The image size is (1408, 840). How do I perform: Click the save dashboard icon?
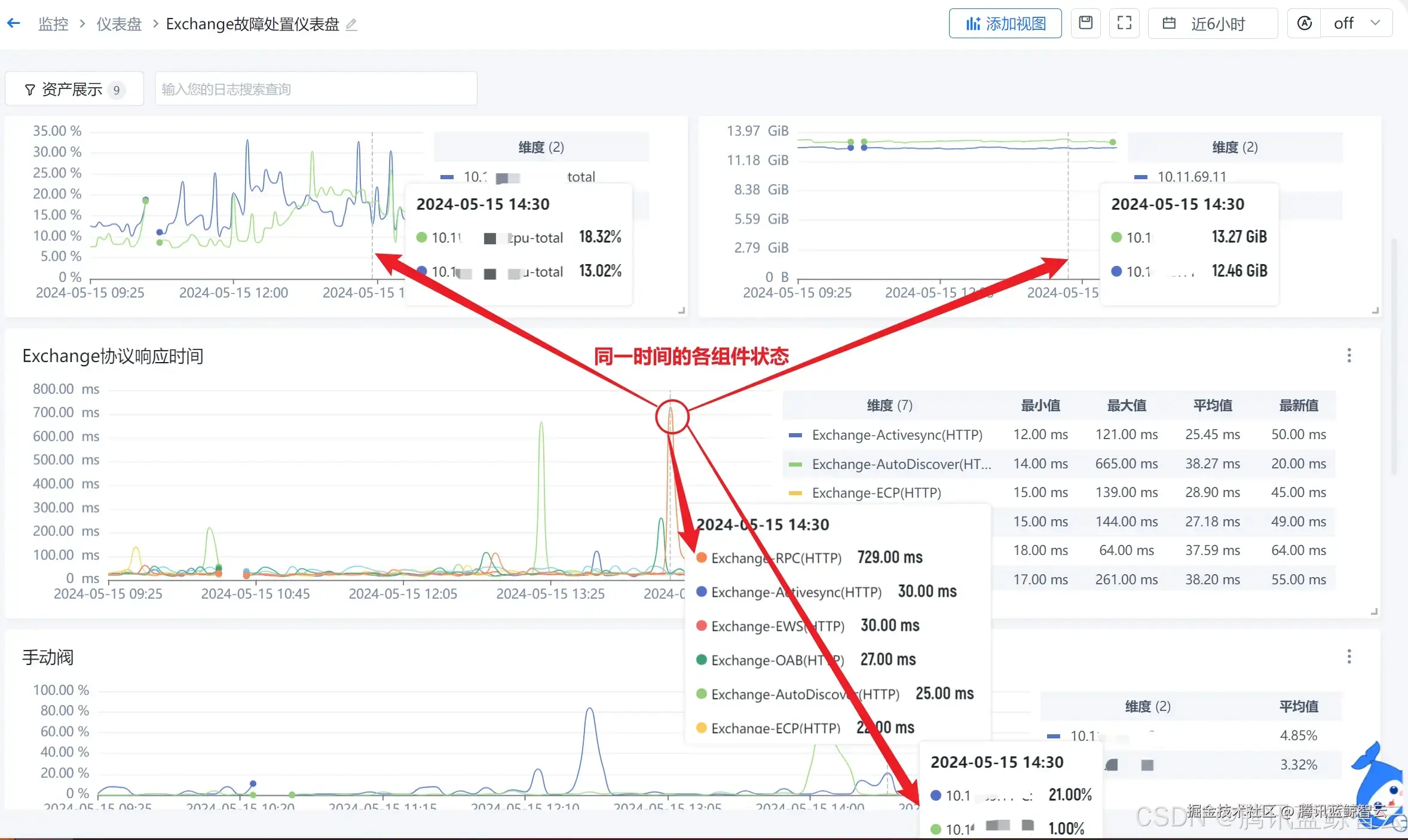point(1085,23)
